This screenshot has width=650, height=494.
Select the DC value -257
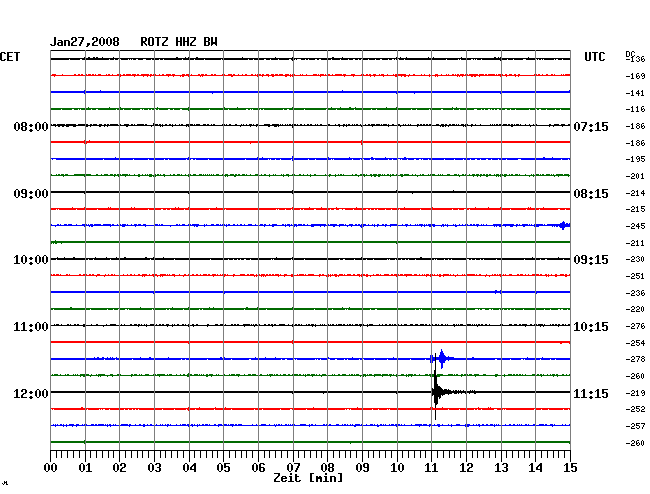635,426
